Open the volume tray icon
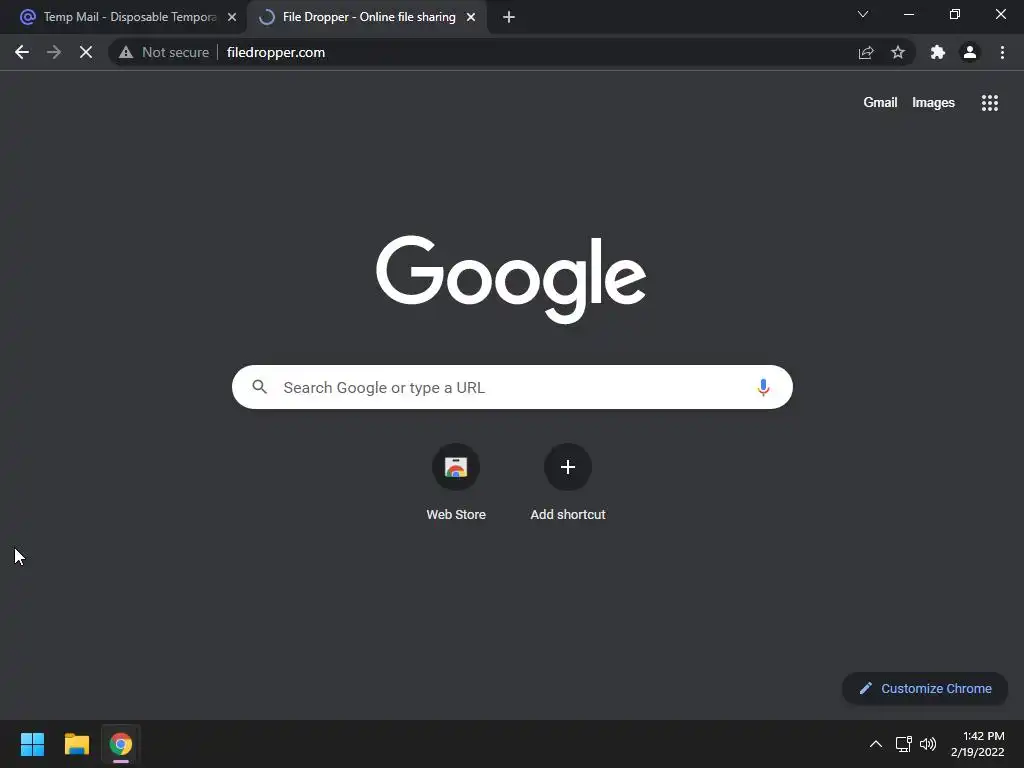This screenshot has height=768, width=1024. click(927, 744)
